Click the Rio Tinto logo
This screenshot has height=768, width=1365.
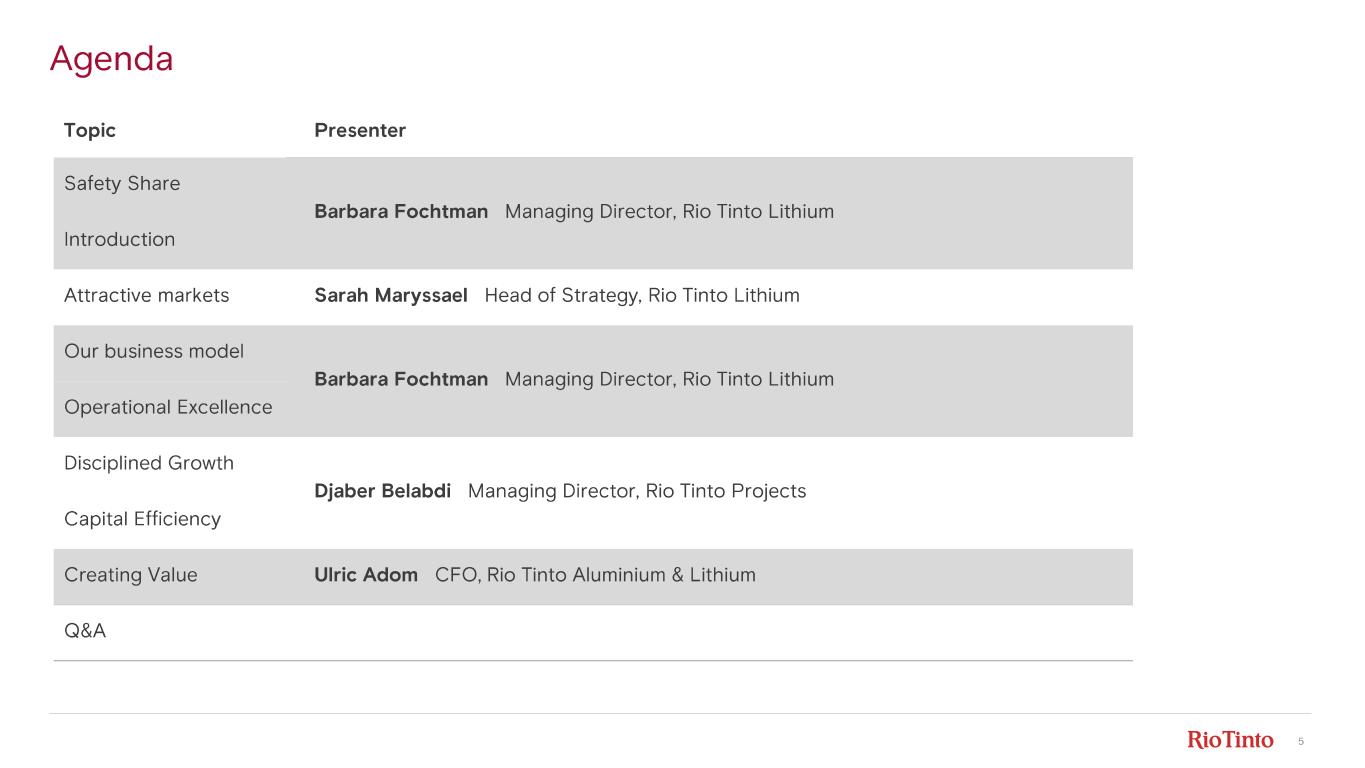point(1230,740)
